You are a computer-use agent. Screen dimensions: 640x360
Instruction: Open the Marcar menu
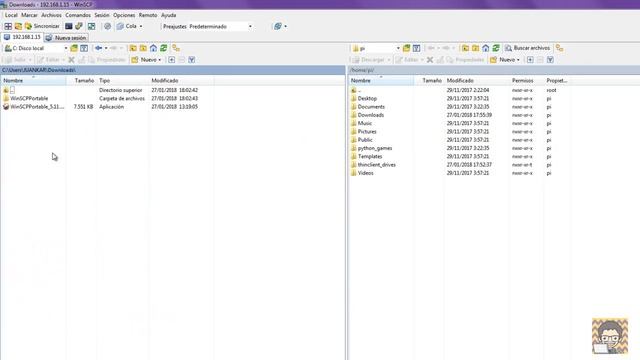click(x=29, y=15)
